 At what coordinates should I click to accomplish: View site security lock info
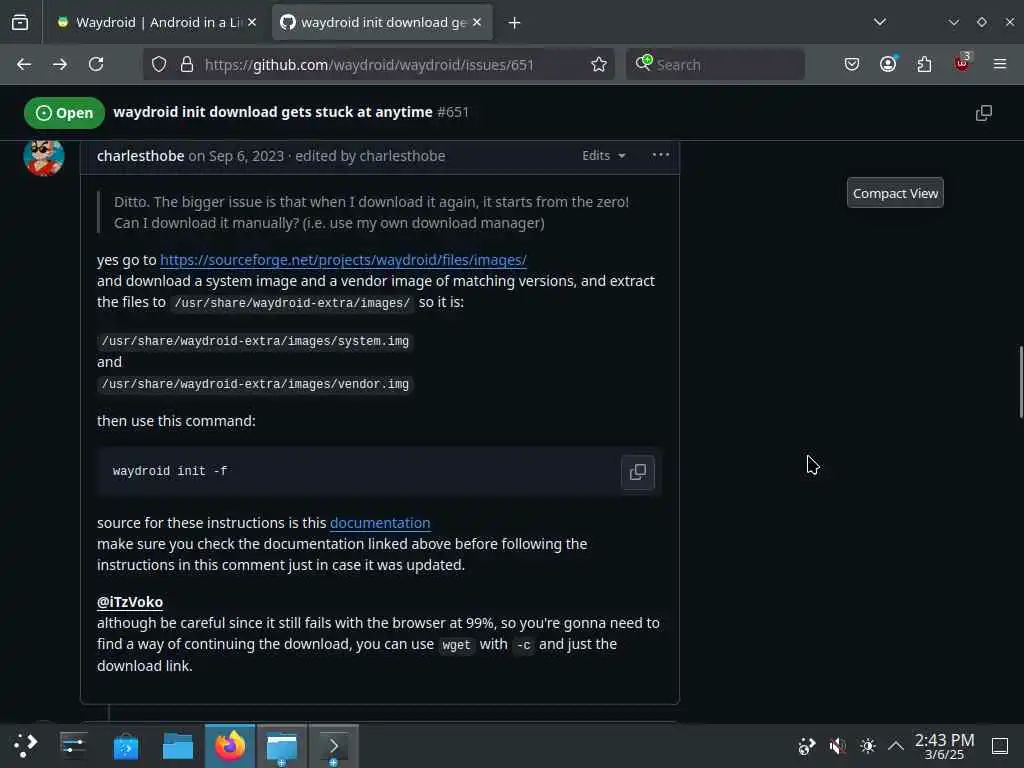coord(187,64)
